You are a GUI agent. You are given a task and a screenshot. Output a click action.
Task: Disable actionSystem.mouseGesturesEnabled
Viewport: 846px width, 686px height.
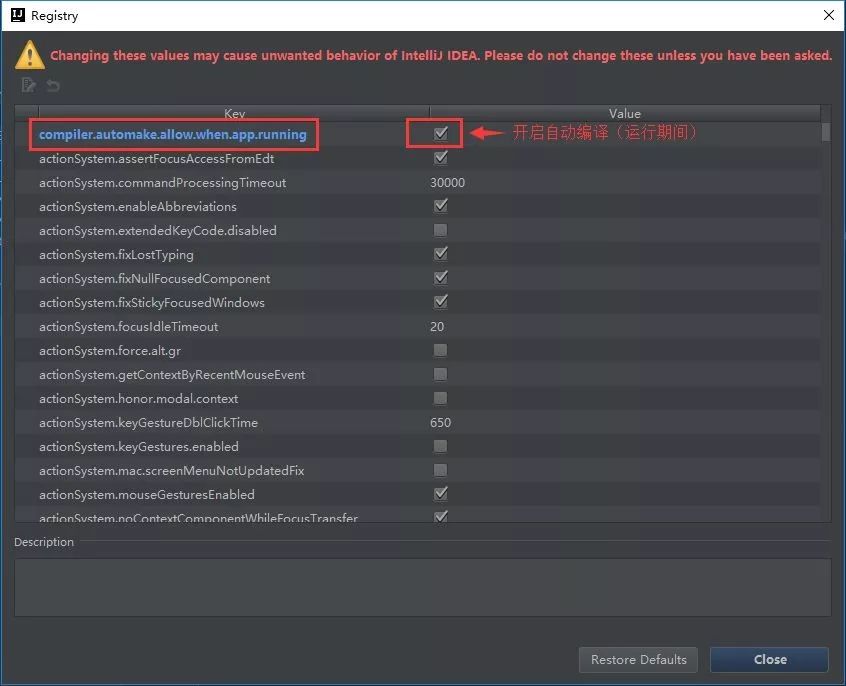point(440,494)
